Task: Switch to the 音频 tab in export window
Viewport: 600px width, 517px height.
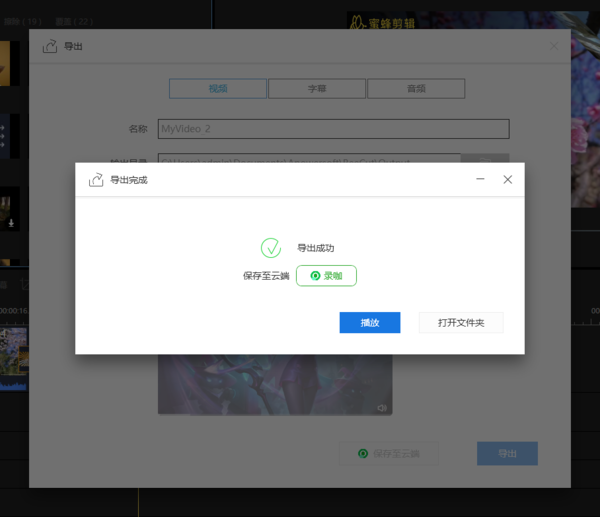Action: (x=416, y=89)
